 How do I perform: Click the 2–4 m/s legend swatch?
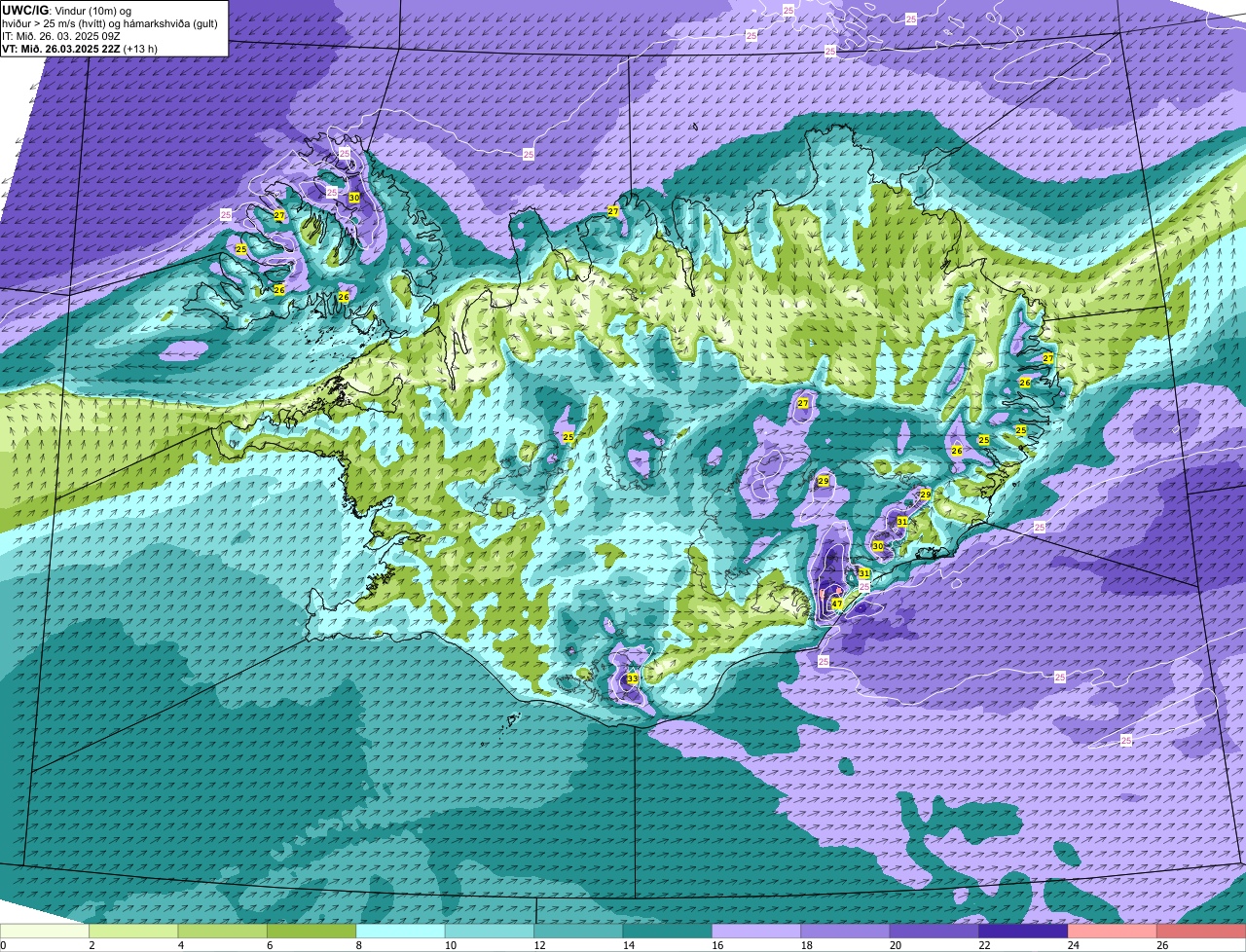coord(133,932)
